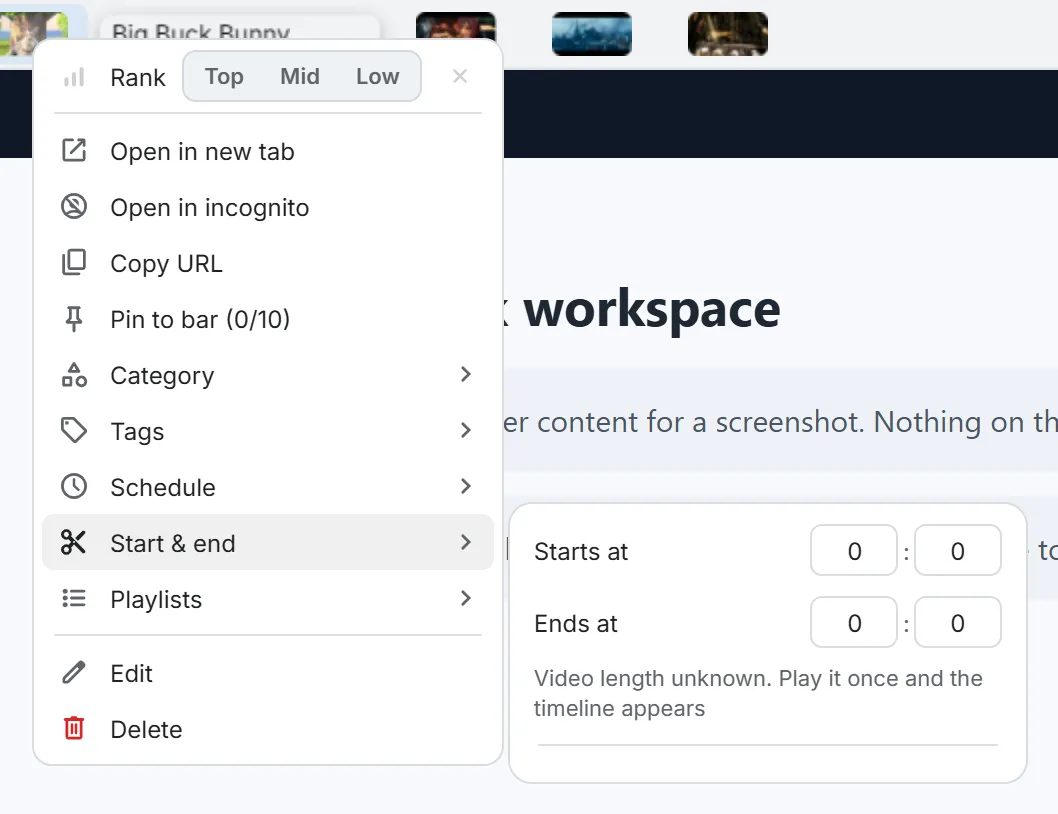Click the Playlists list icon
This screenshot has height=814, width=1058.
click(x=74, y=599)
